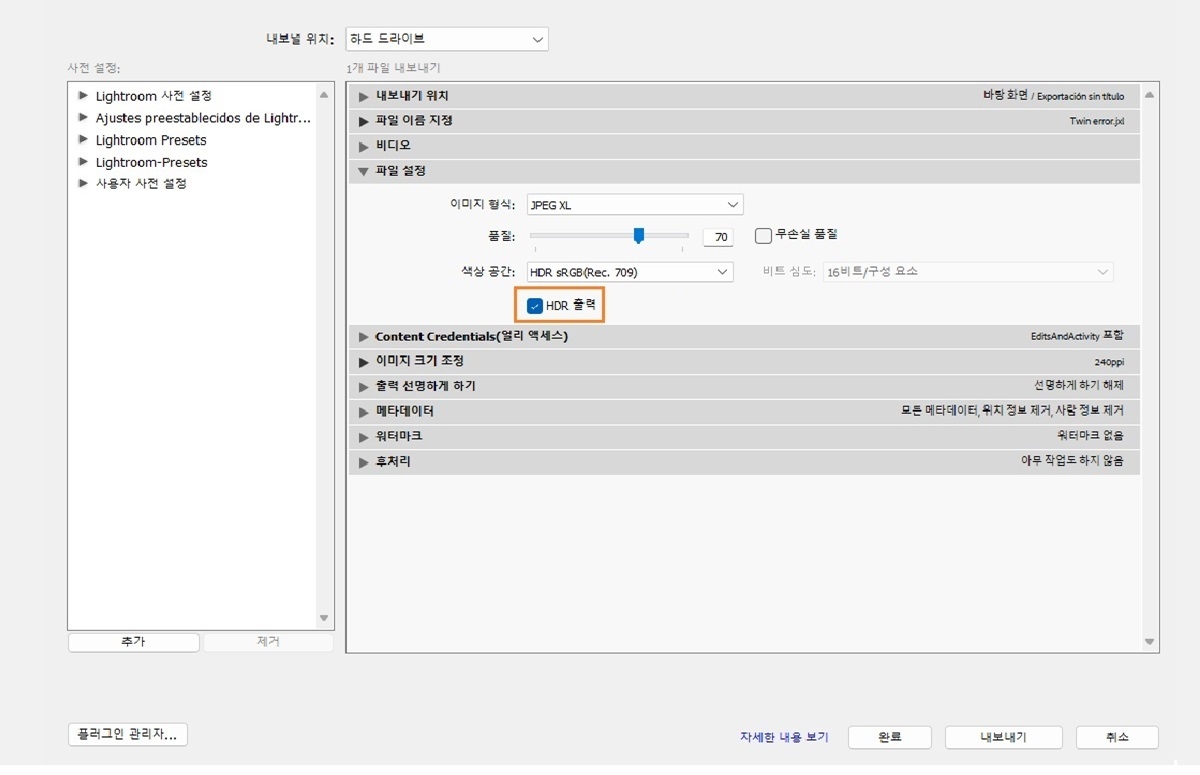Enable the 무손실 품질 checkbox

point(763,236)
